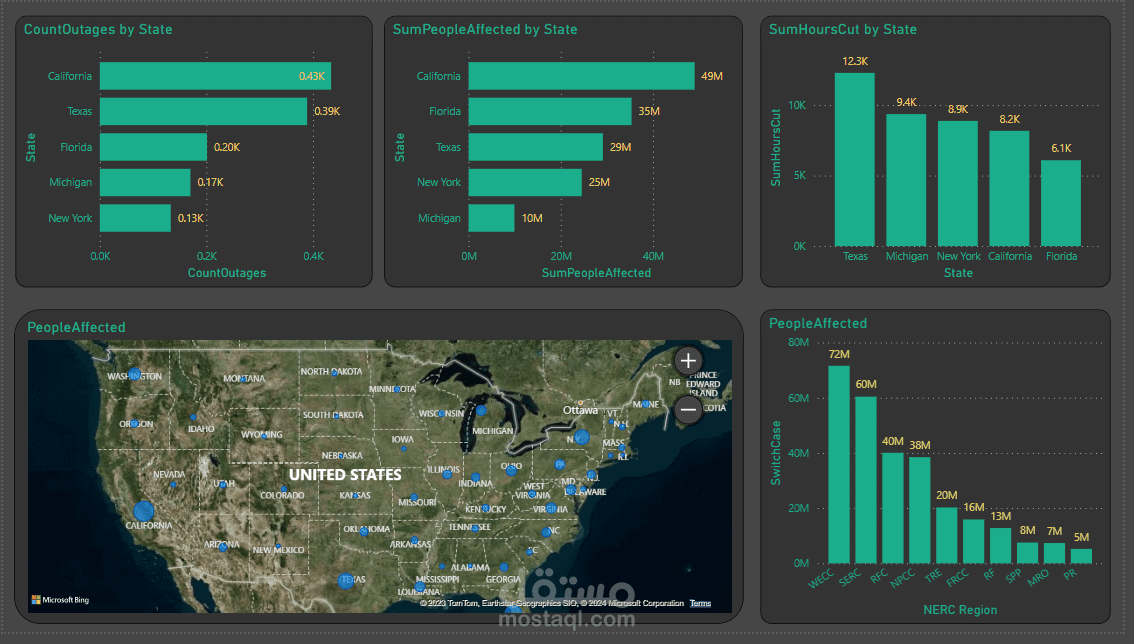Image resolution: width=1134 pixels, height=644 pixels.
Task: Select Florida bar in SumPeopleAffected chart
Action: pos(550,111)
